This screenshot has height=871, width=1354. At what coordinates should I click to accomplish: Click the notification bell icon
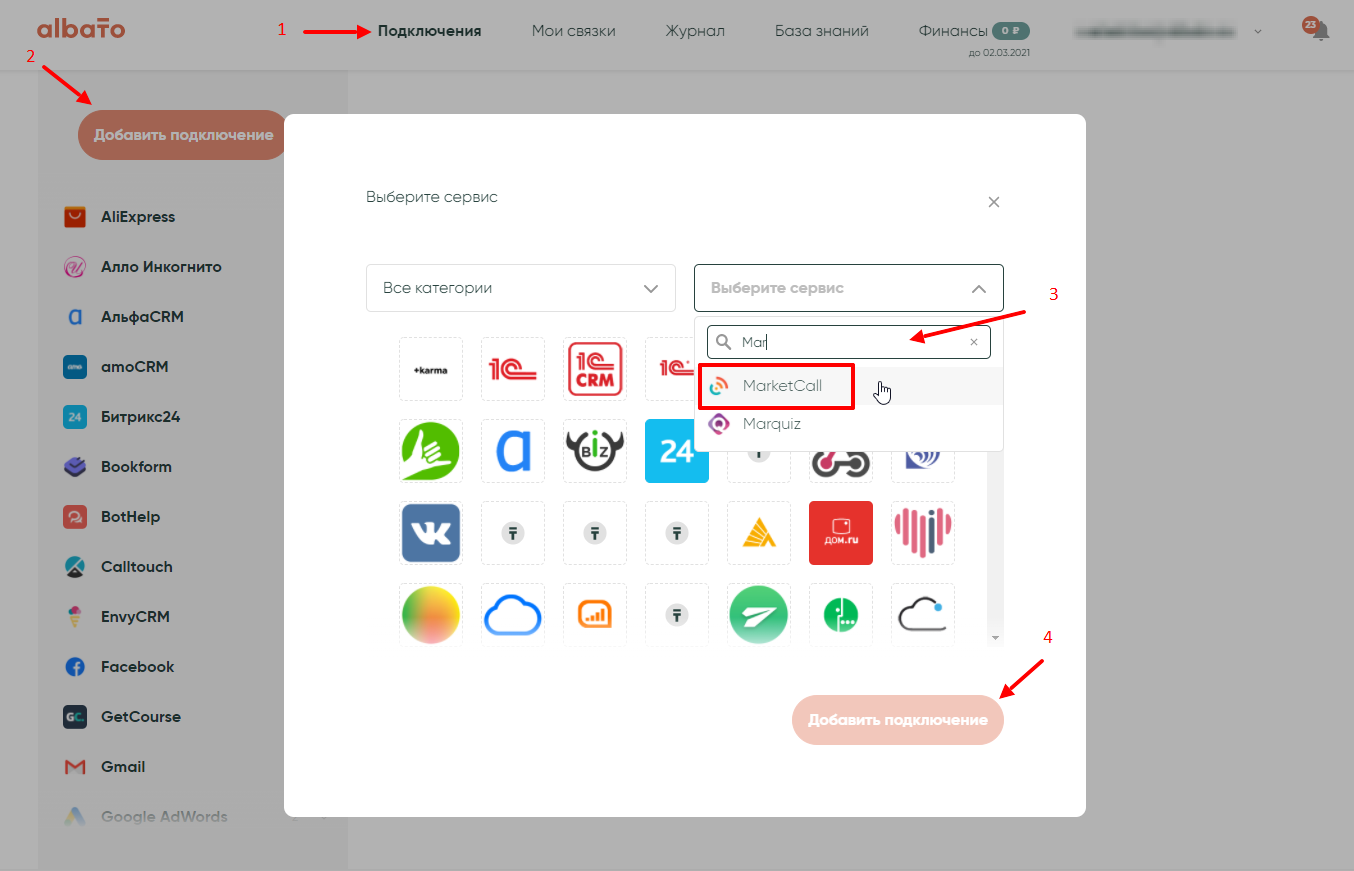1320,31
